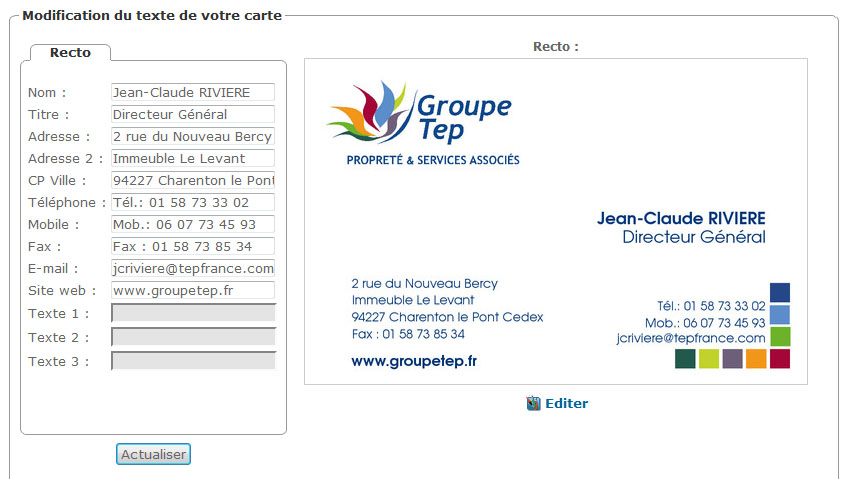Click the Mobile : label
The height and width of the screenshot is (479, 850).
pos(54,224)
